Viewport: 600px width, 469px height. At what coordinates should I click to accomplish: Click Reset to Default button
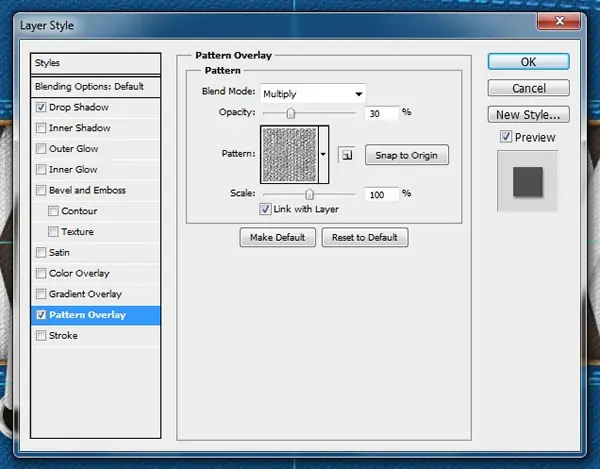click(x=365, y=238)
